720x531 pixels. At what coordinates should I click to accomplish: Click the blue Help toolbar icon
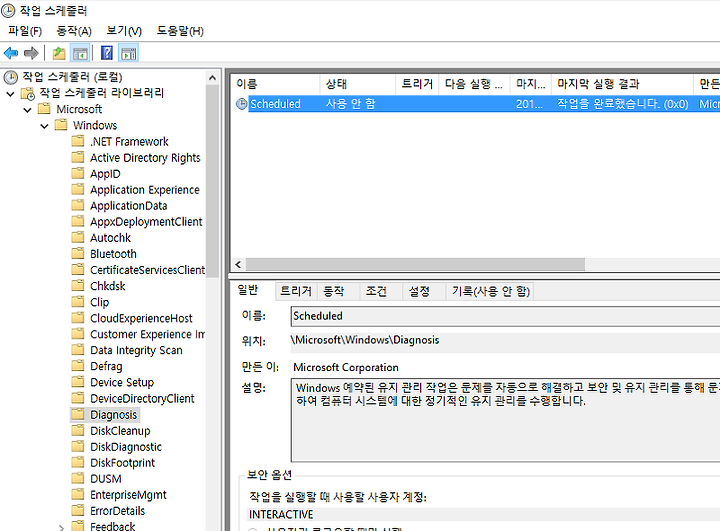click(107, 53)
